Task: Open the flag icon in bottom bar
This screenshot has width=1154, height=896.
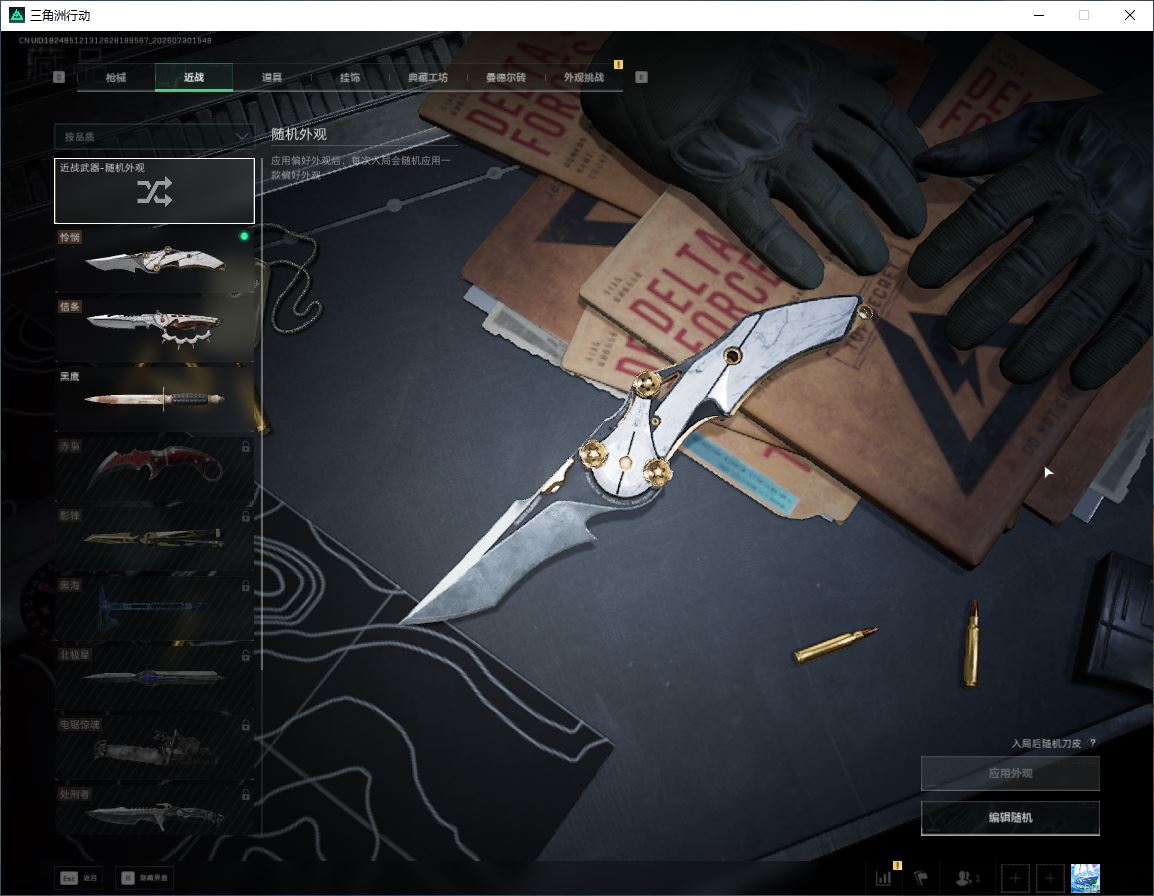Action: coord(921,878)
